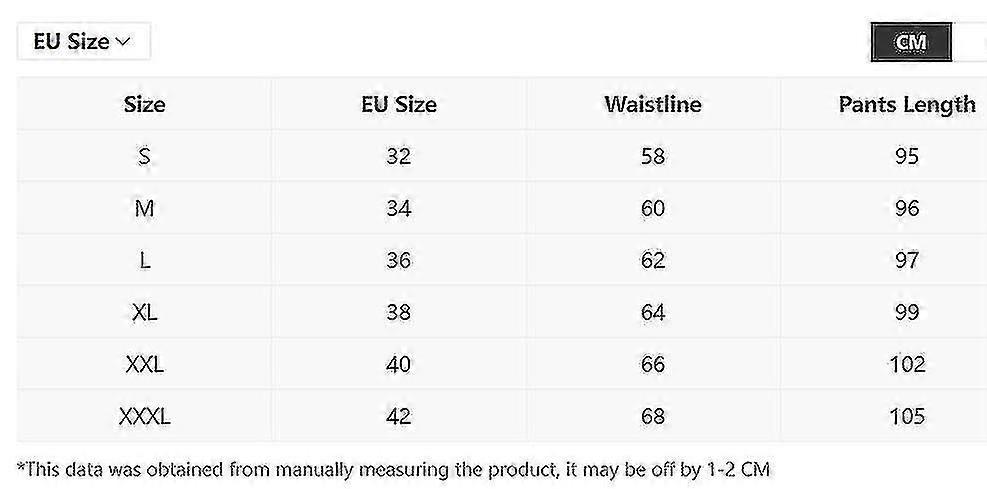Click the Pants Length column header
987x489 pixels.
click(x=906, y=104)
